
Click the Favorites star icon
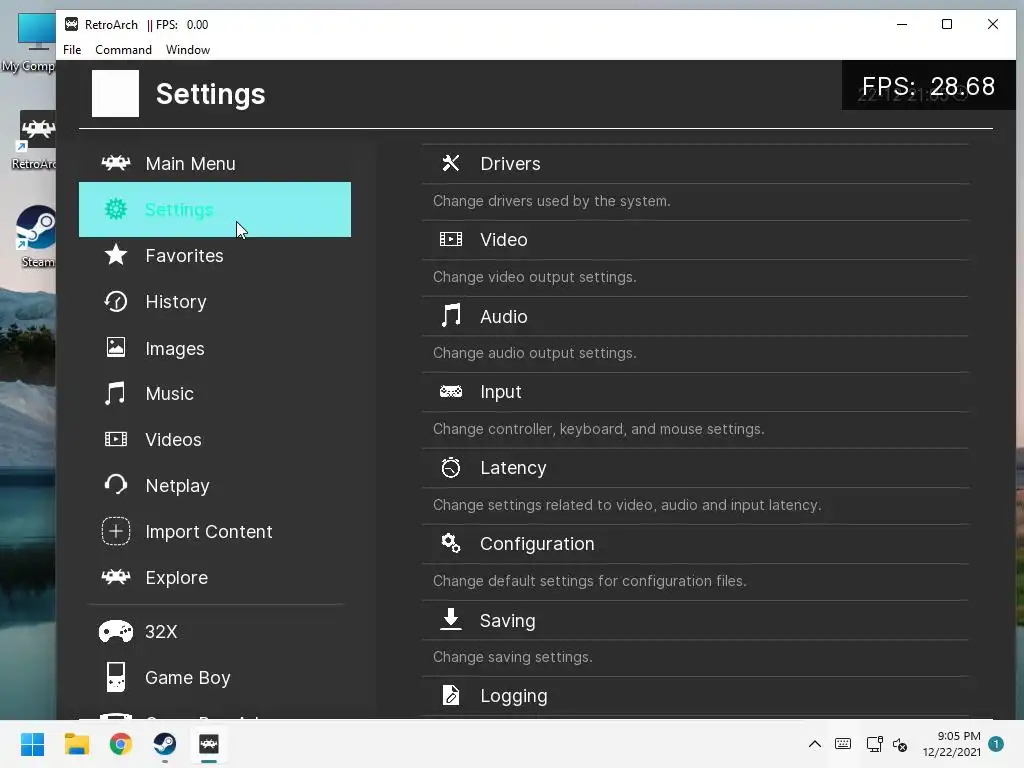coord(116,255)
